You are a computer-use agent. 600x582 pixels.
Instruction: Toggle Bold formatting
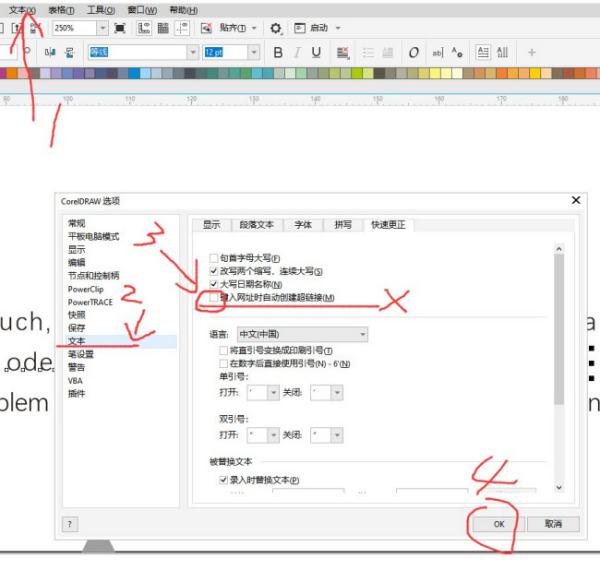tap(278, 52)
